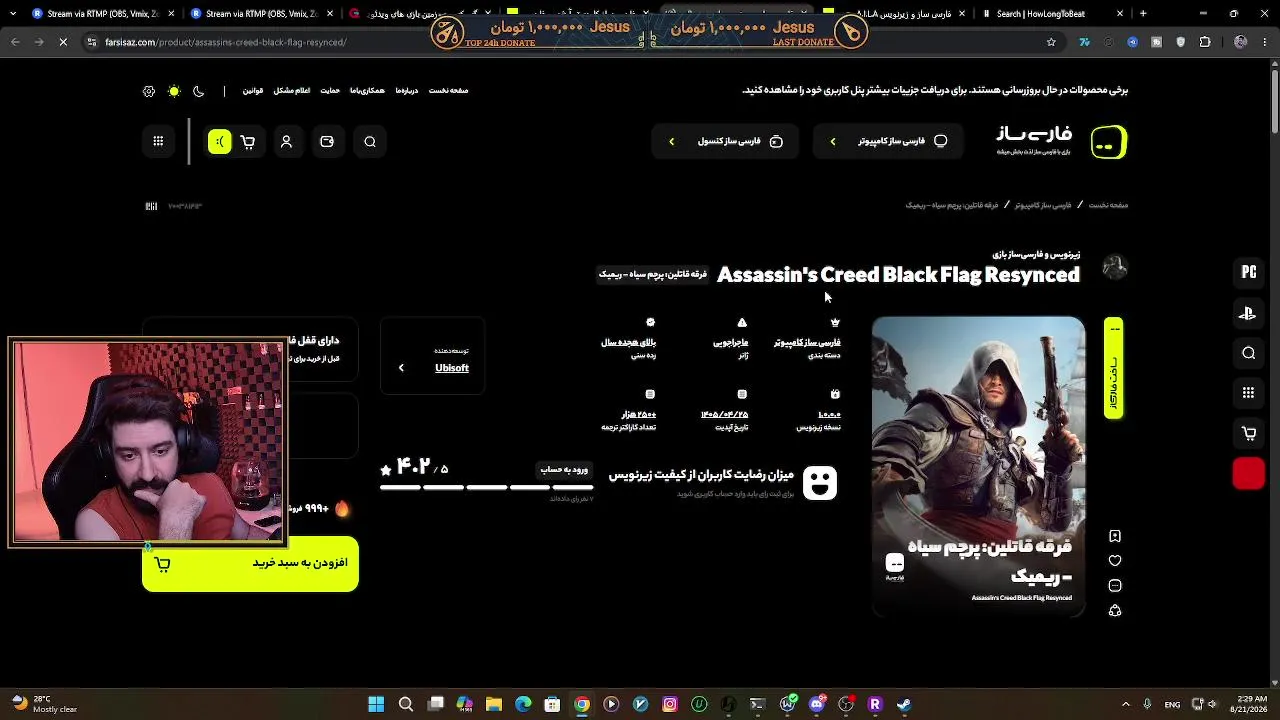Screen dimensions: 1280x720
Task: Open Google Chrome from the taskbar
Action: pyautogui.click(x=582, y=704)
